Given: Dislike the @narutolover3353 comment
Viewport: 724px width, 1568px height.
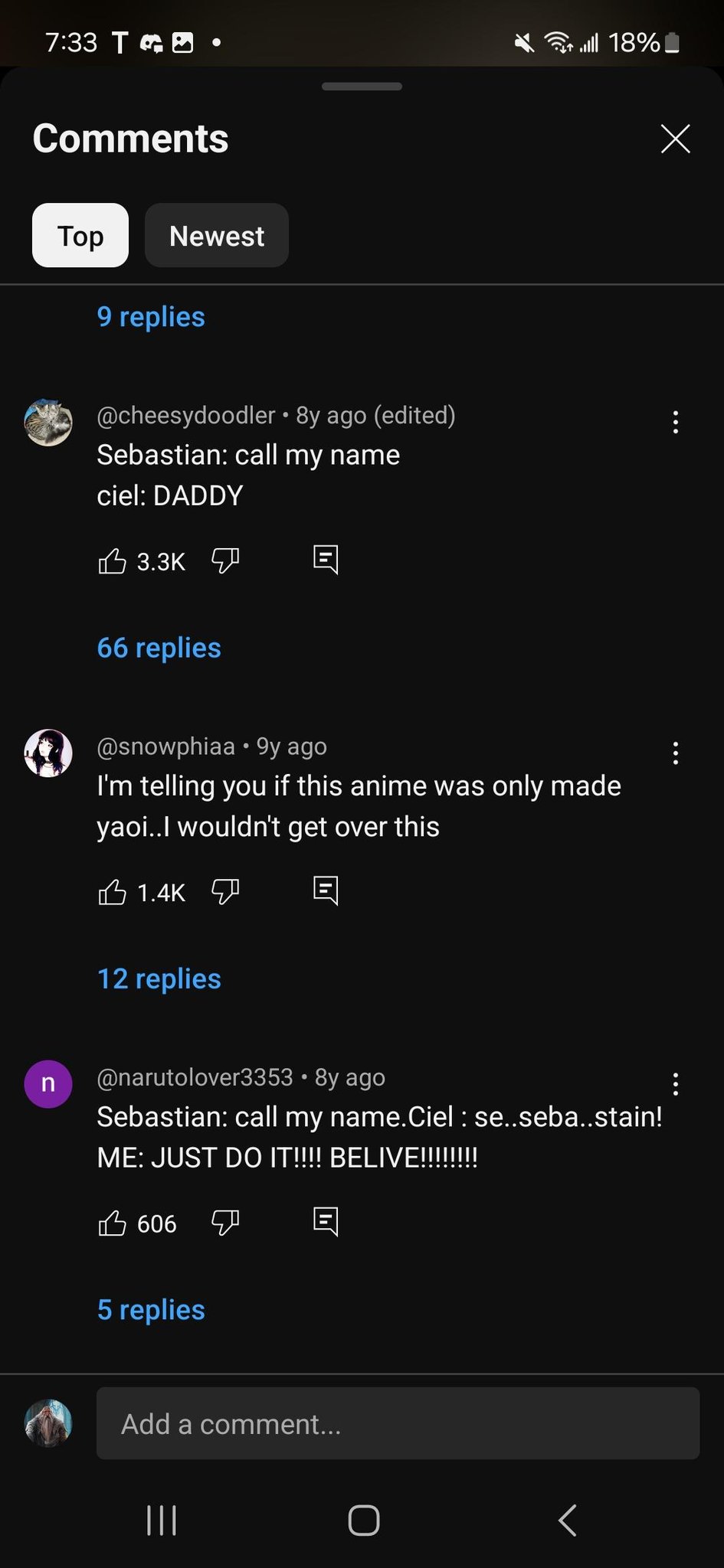Looking at the screenshot, I should [x=225, y=1223].
